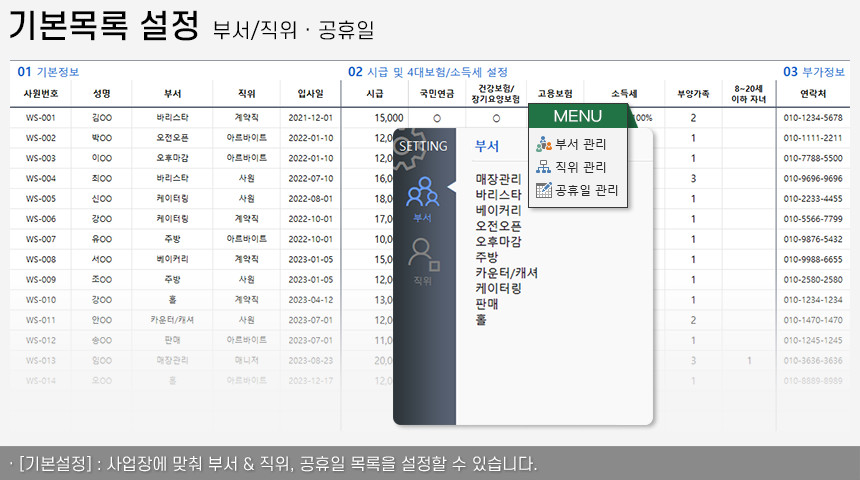Toggle 건강보험 circle for WS-001

(496, 118)
